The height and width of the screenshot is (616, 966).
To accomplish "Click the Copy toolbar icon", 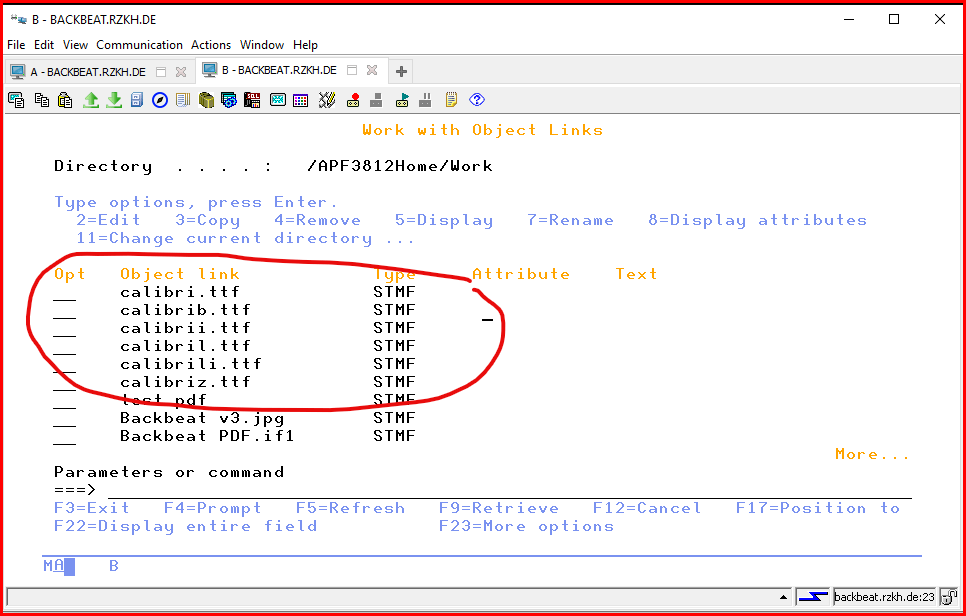I will pos(42,100).
